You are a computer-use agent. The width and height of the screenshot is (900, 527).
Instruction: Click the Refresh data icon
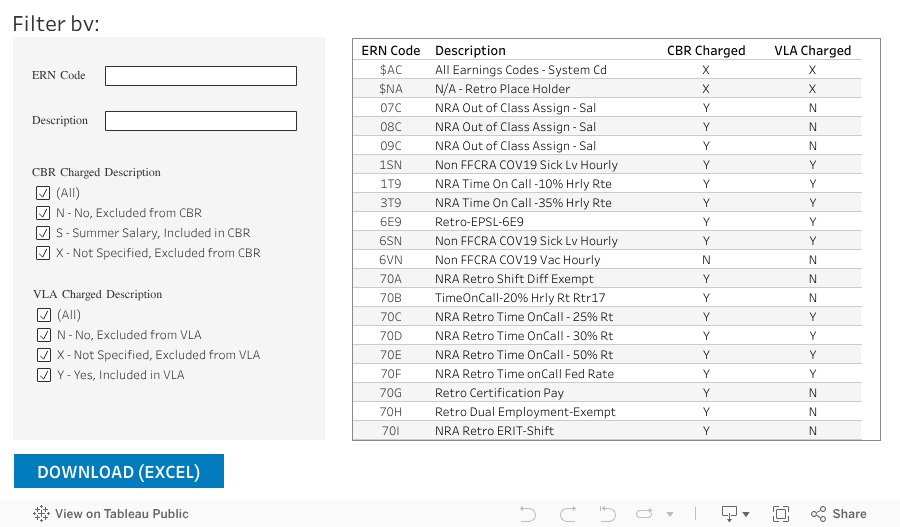click(x=645, y=514)
